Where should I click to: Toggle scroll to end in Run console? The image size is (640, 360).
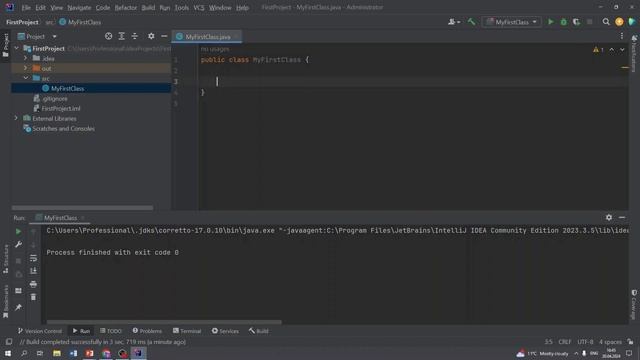(33, 271)
